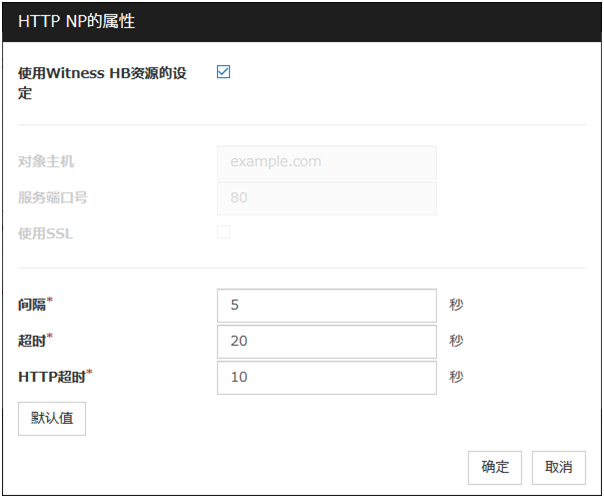
Task: Focus the 超时 field containing 20
Action: click(x=326, y=341)
